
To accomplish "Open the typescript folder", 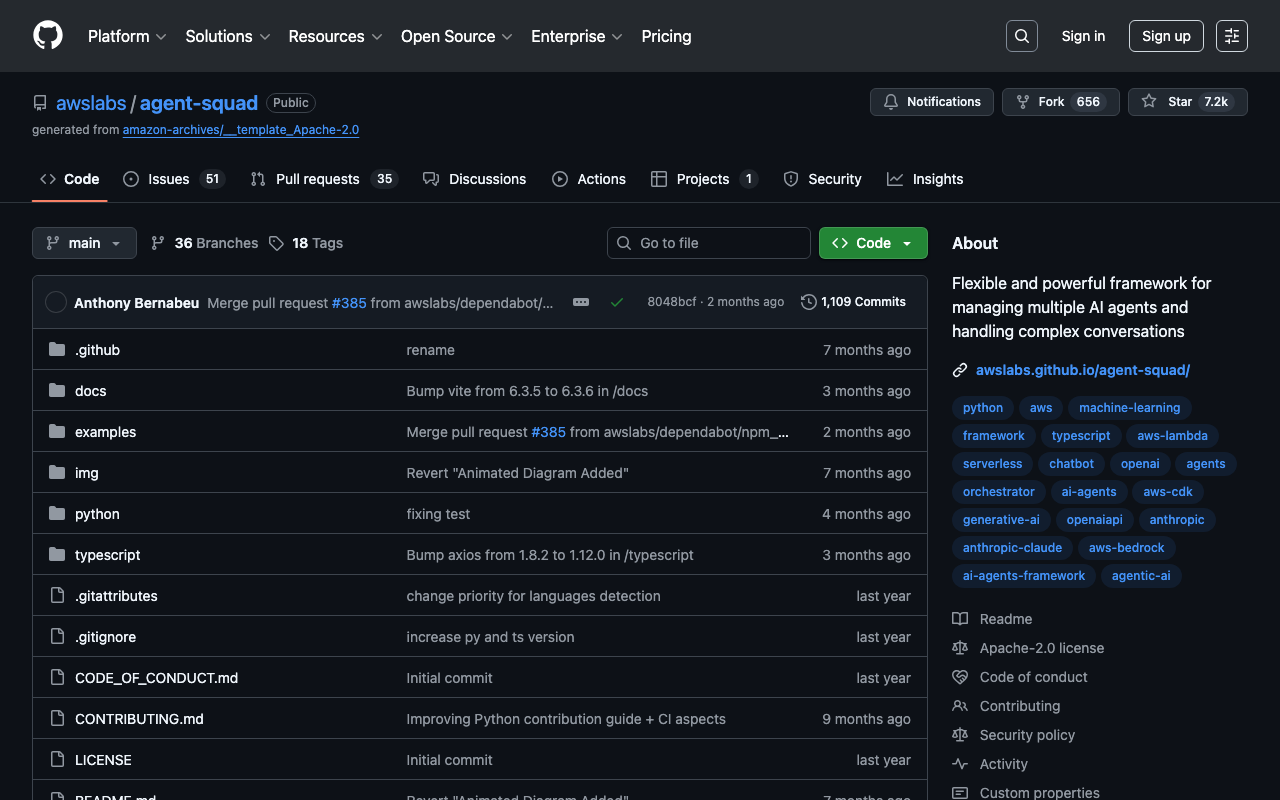I will coord(107,555).
